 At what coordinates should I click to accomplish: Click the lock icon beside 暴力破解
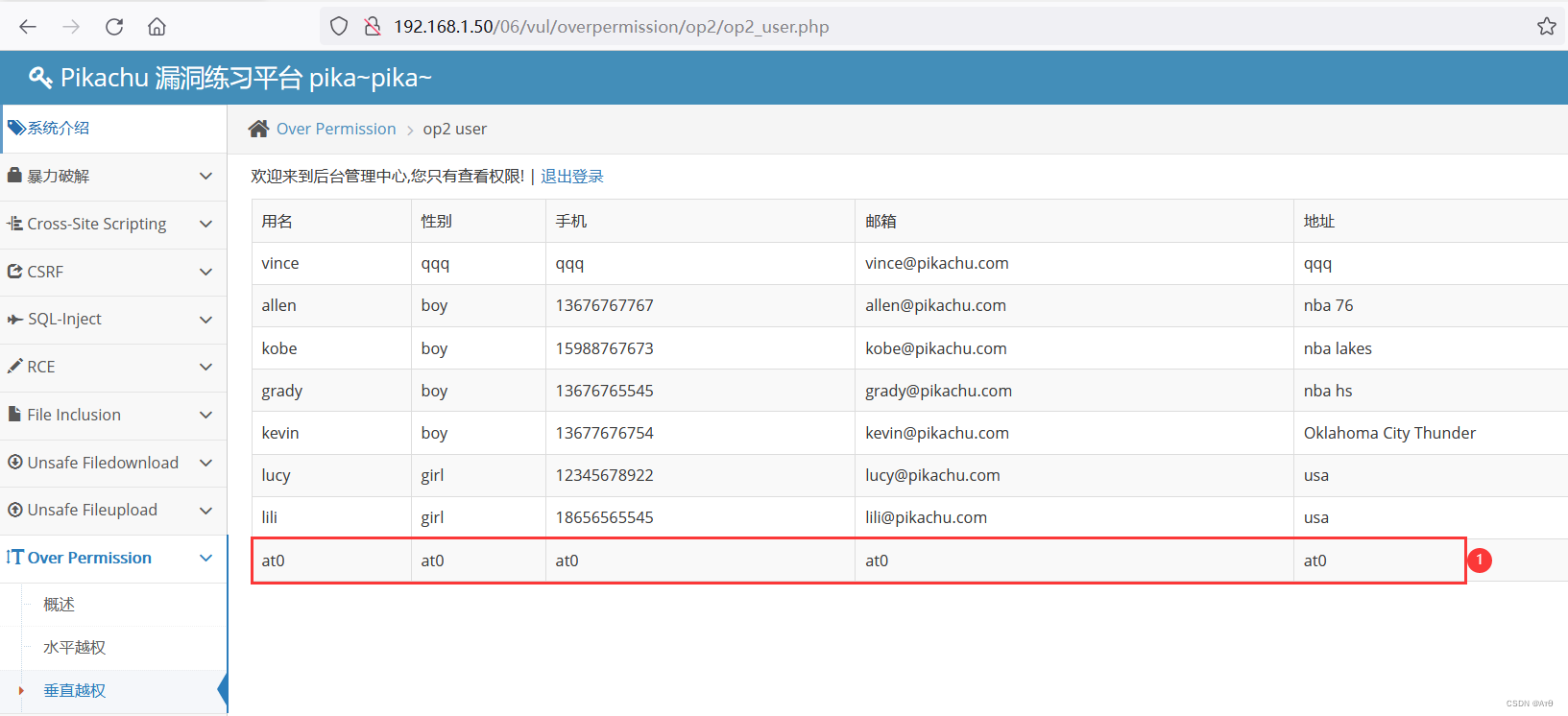pos(14,176)
